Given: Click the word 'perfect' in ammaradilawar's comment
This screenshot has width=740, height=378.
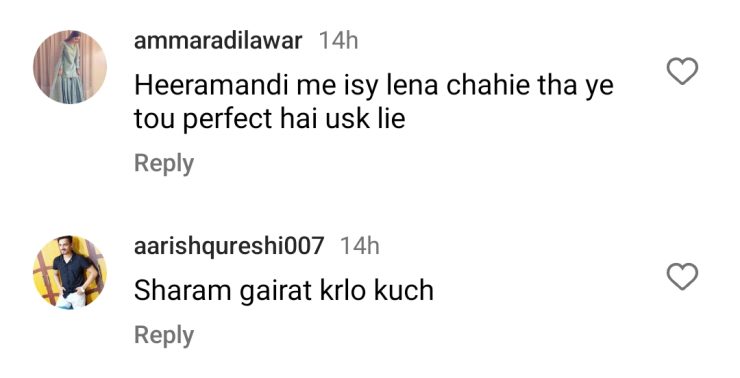Looking at the screenshot, I should [x=227, y=119].
